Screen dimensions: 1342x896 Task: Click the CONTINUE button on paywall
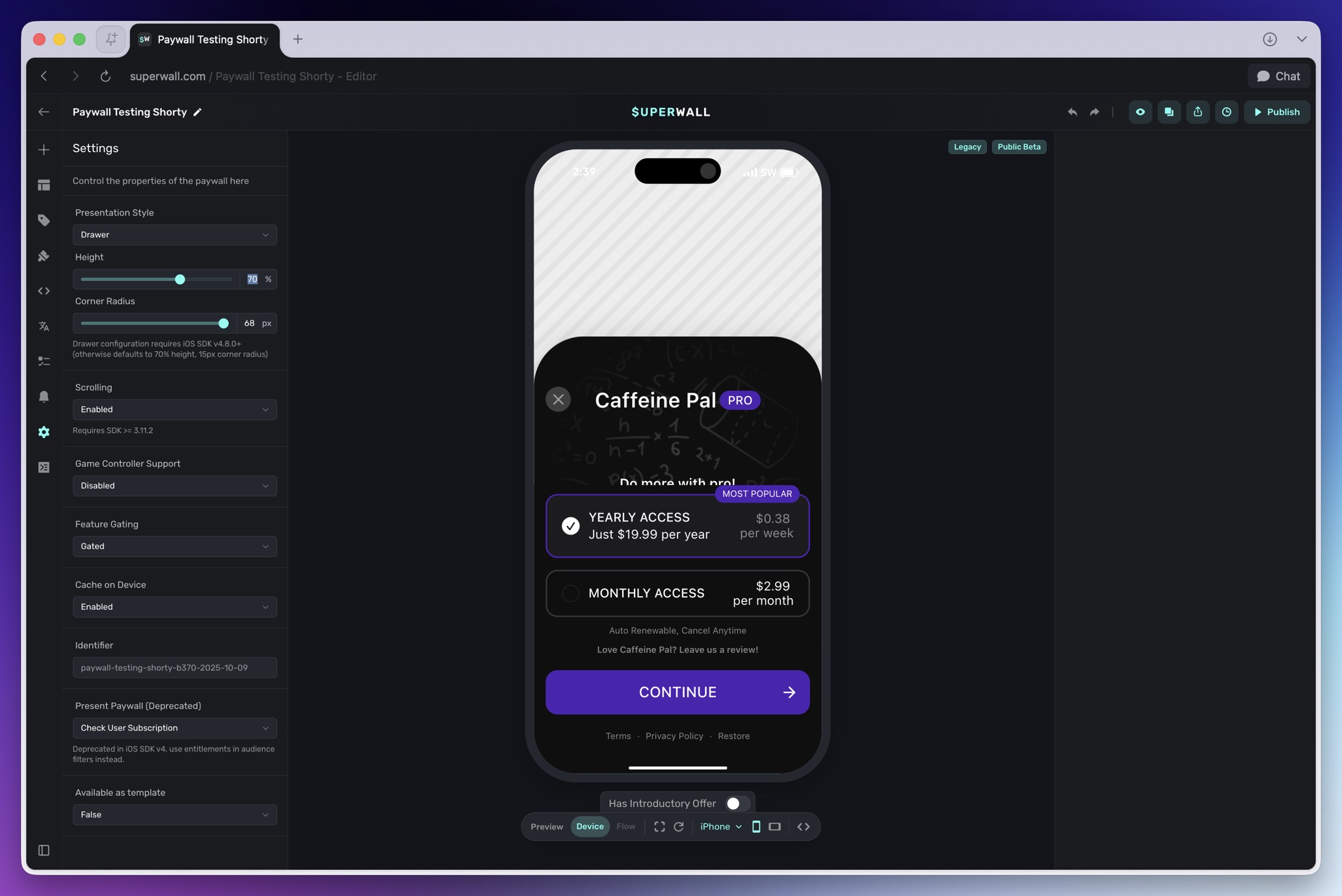pos(678,692)
